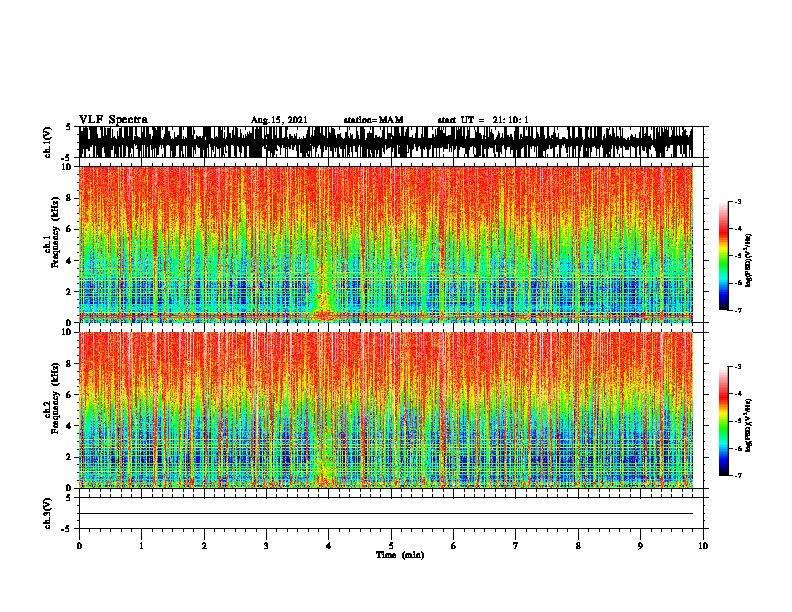
Task: Click the "VLF Spectra" plot title
Action: (x=113, y=120)
